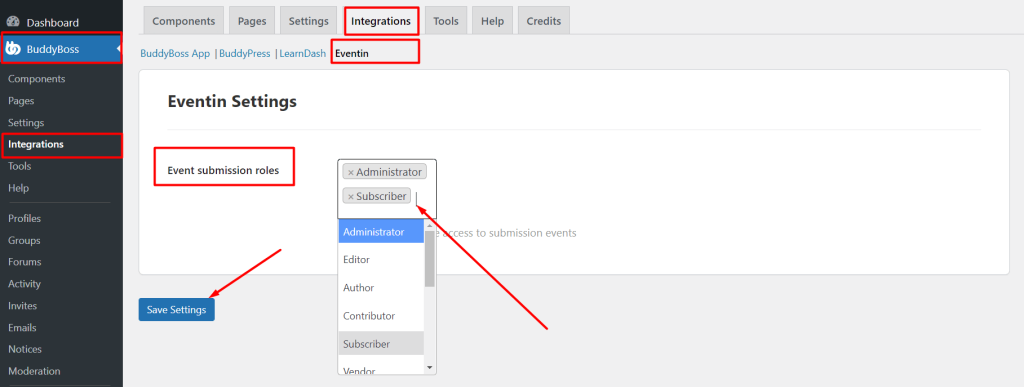1024x387 pixels.
Task: Choose Contributor from the roles dropdown
Action: tap(381, 316)
